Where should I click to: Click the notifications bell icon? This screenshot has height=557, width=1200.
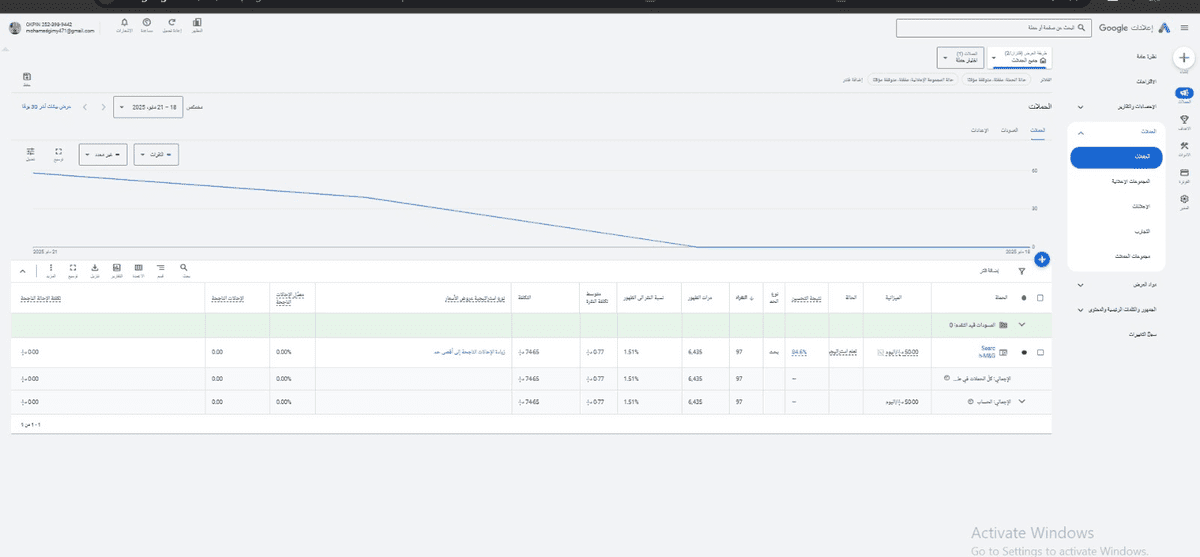point(123,23)
